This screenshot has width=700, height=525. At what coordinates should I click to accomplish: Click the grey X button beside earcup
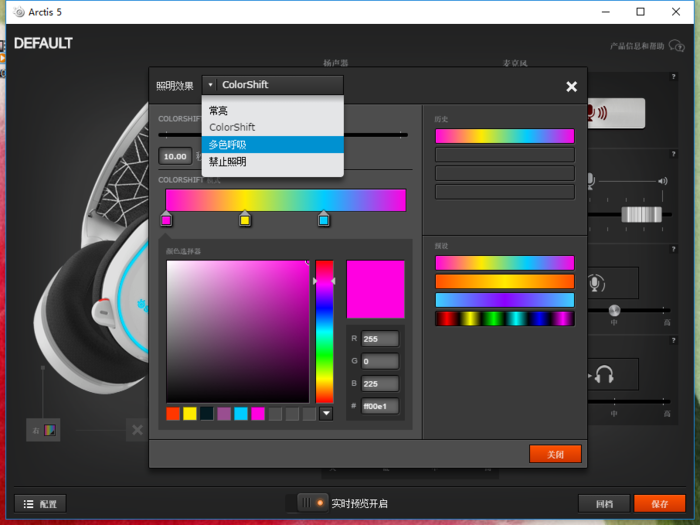point(137,430)
